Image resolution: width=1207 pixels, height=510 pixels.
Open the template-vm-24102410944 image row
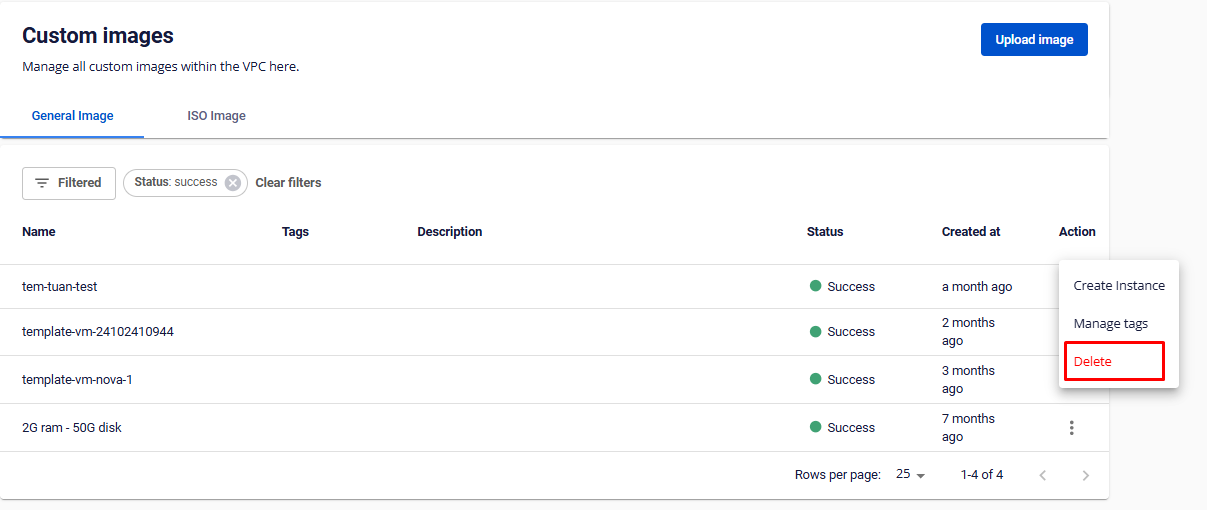[98, 332]
